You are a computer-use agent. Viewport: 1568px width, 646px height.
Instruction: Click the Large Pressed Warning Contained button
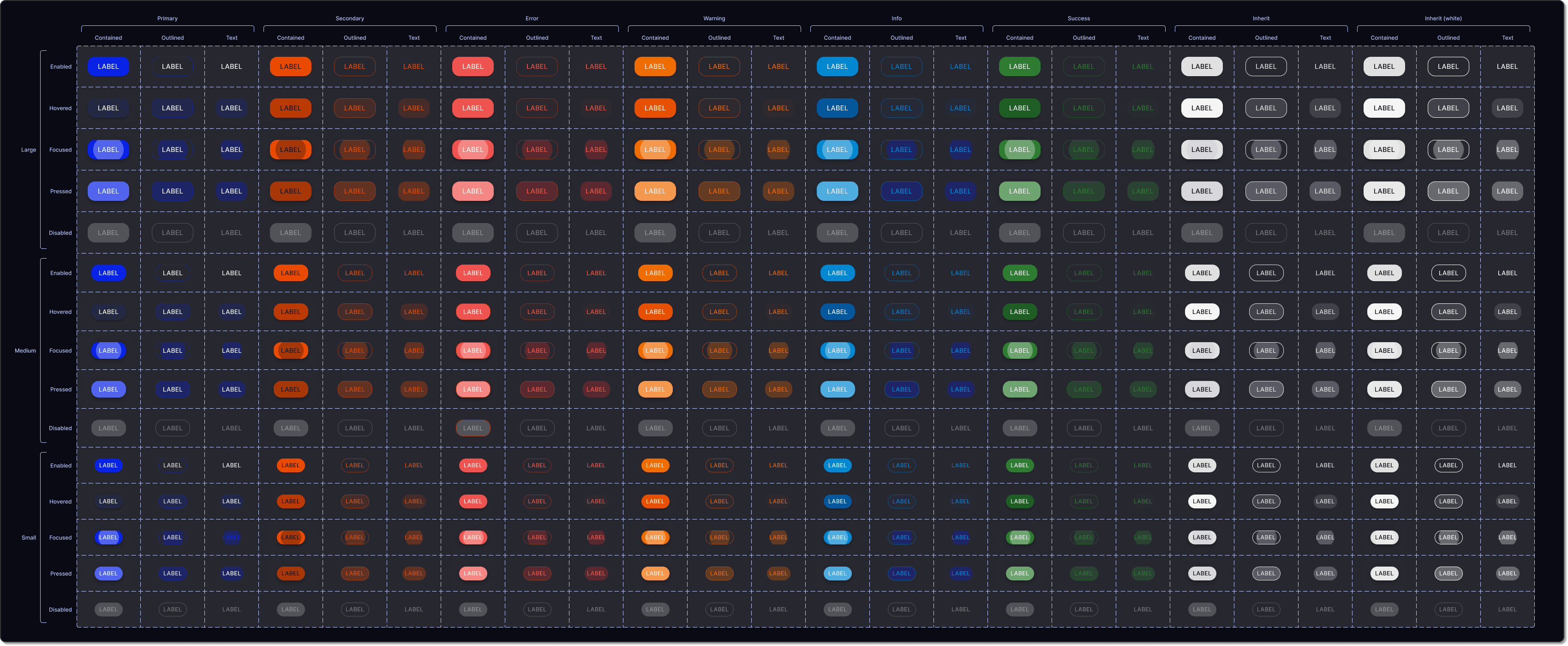click(655, 191)
